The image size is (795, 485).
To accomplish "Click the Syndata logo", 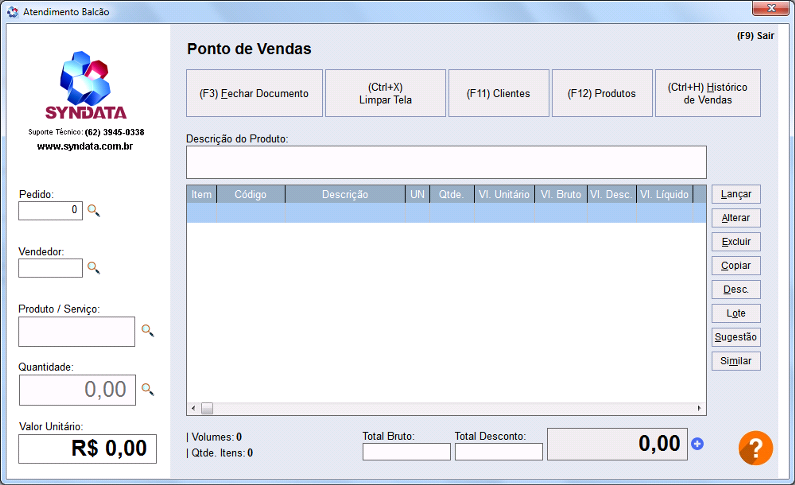I will [x=85, y=85].
